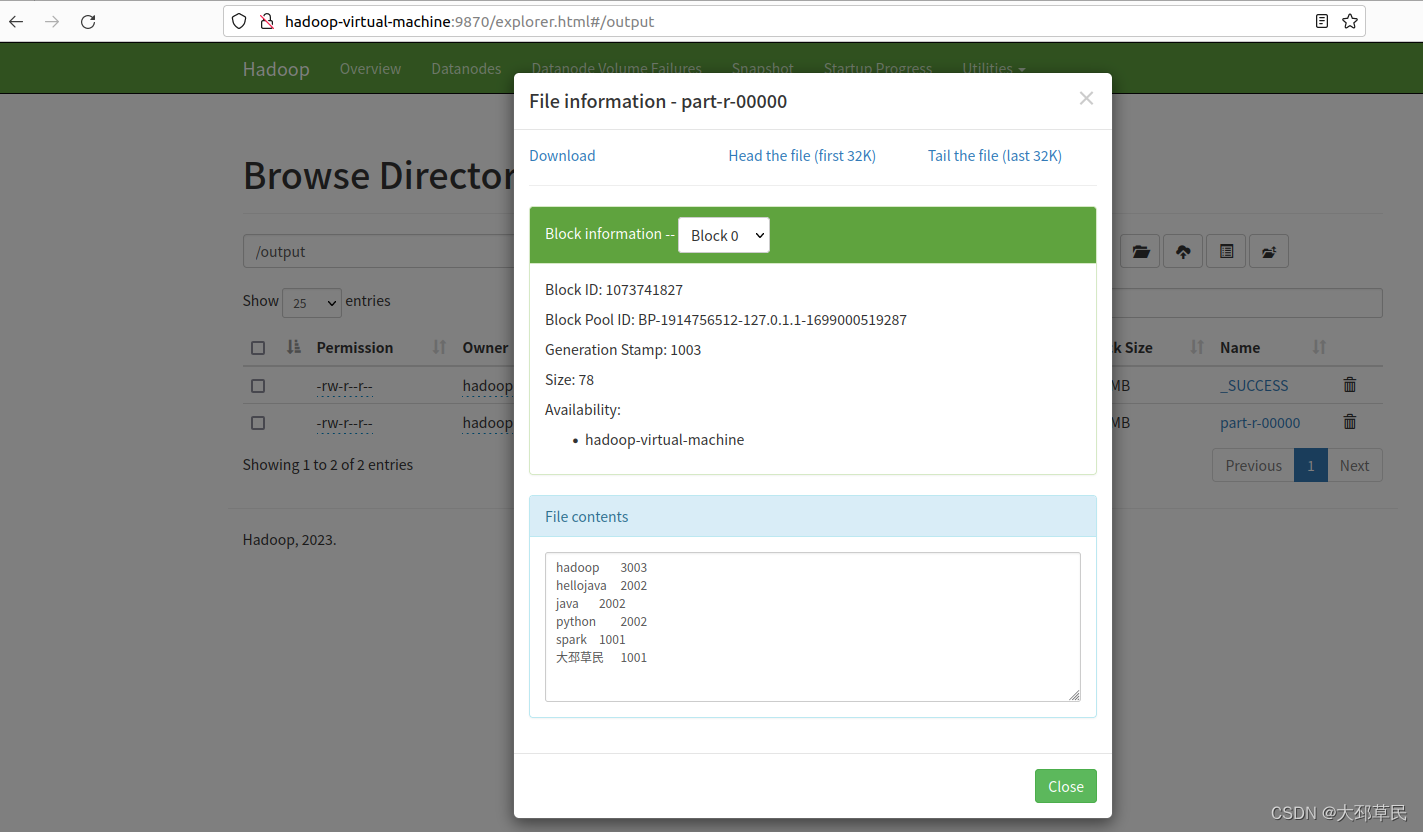Click the browser address bar
This screenshot has width=1423, height=832.
(x=794, y=21)
